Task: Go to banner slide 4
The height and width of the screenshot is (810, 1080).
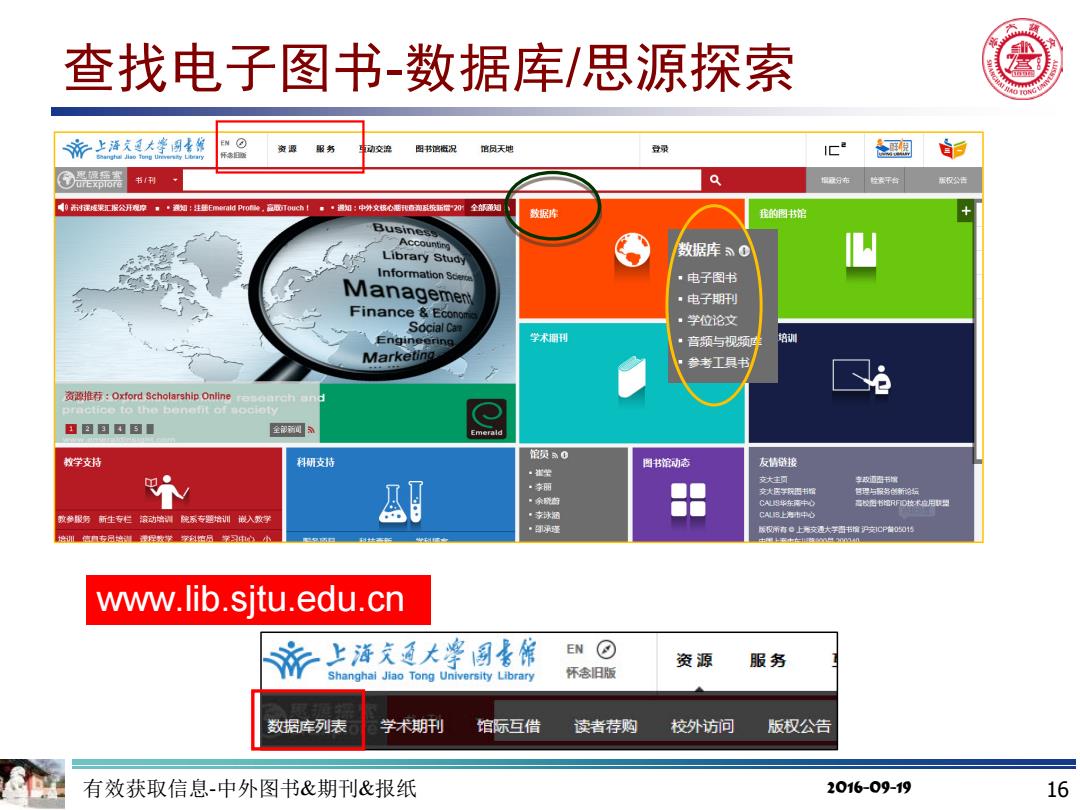Action: tap(119, 429)
